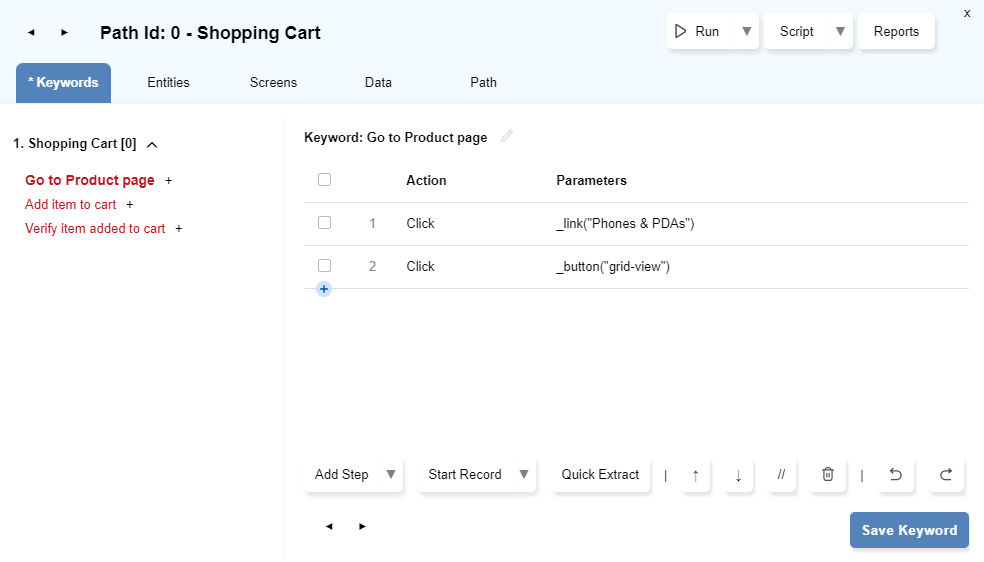Image resolution: width=984 pixels, height=562 pixels.
Task: Move selected step up with arrow
Action: [x=696, y=475]
